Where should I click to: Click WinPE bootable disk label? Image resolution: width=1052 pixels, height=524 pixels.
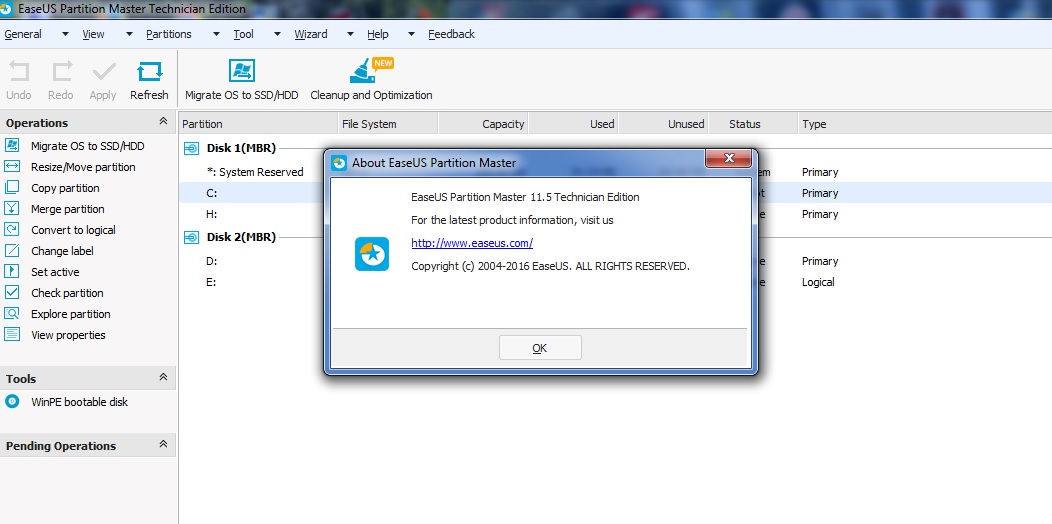click(x=79, y=403)
